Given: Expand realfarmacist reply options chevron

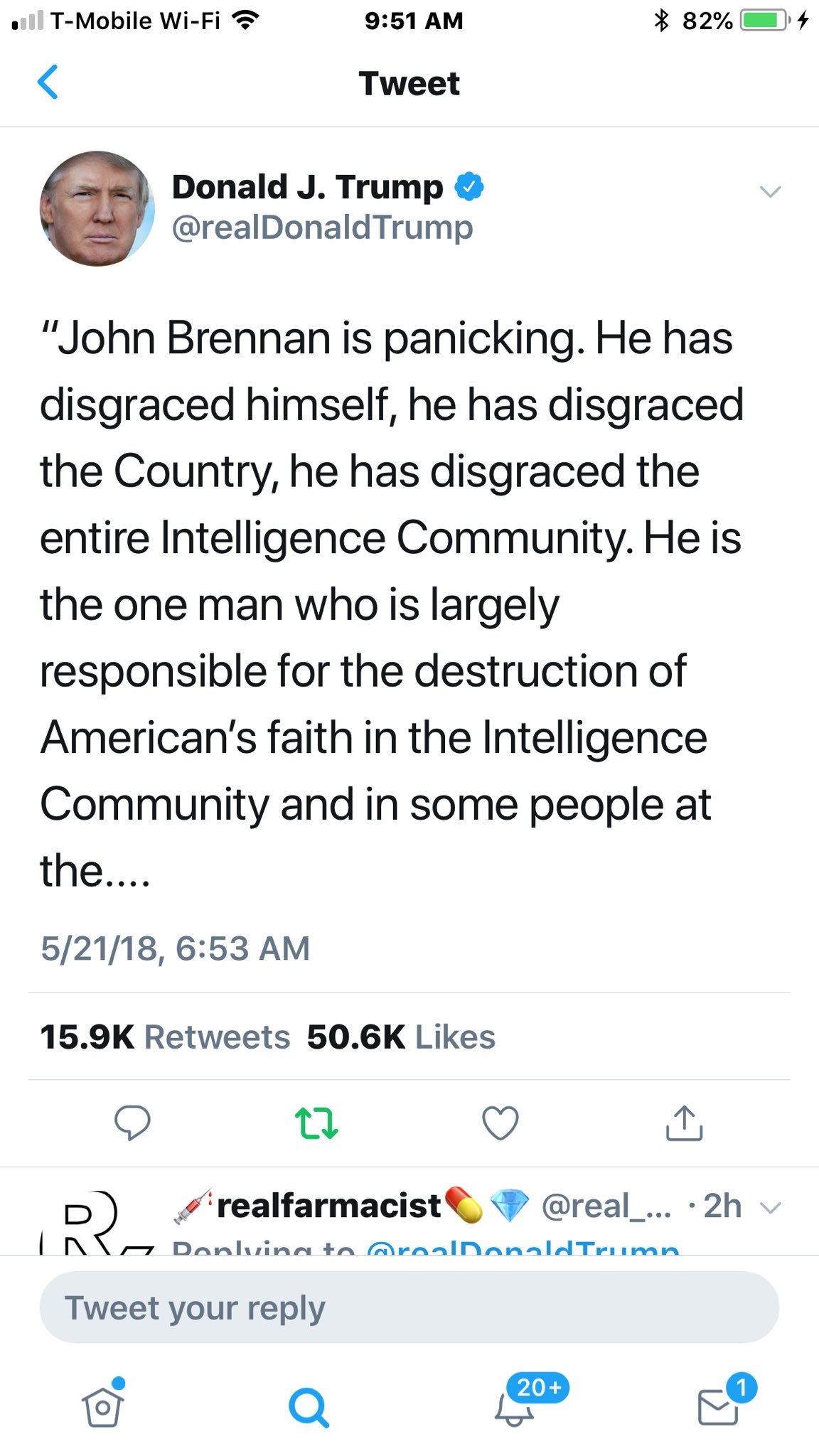Looking at the screenshot, I should [771, 1207].
